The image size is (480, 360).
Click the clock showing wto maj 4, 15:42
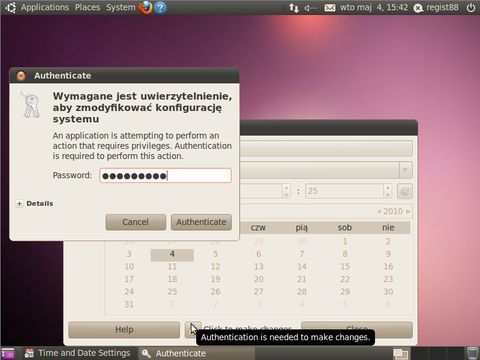[374, 7]
